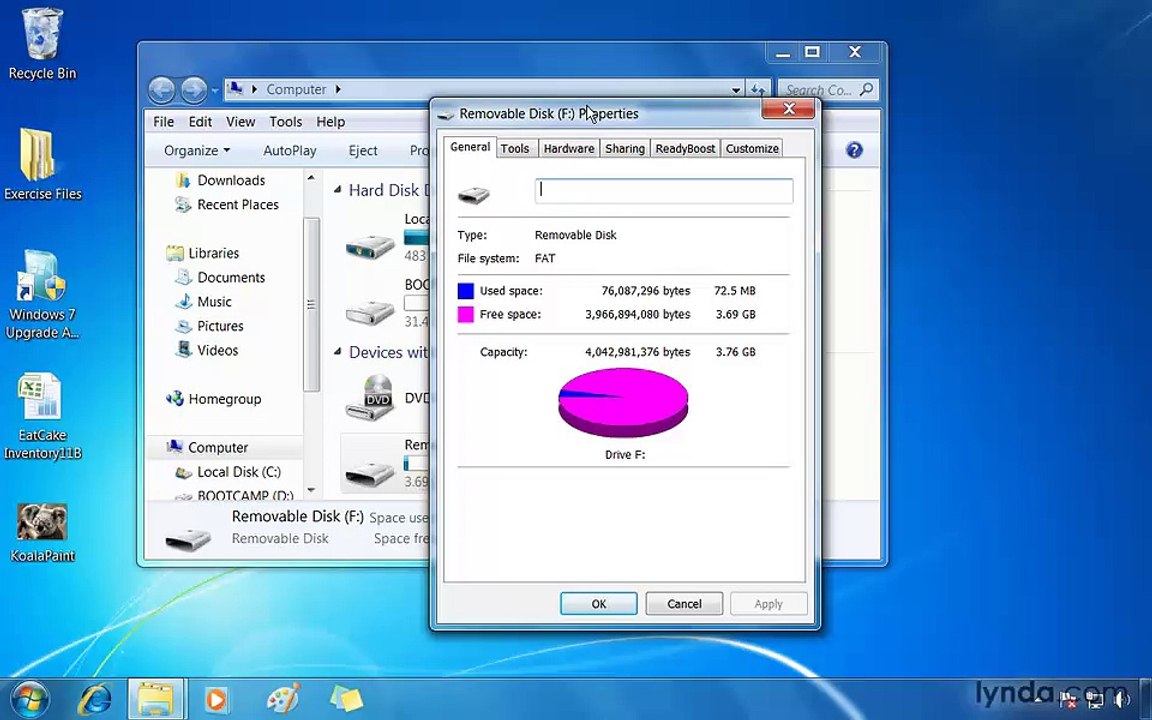This screenshot has width=1152, height=720.
Task: Expand the address bar history dropdown
Action: pos(735,90)
